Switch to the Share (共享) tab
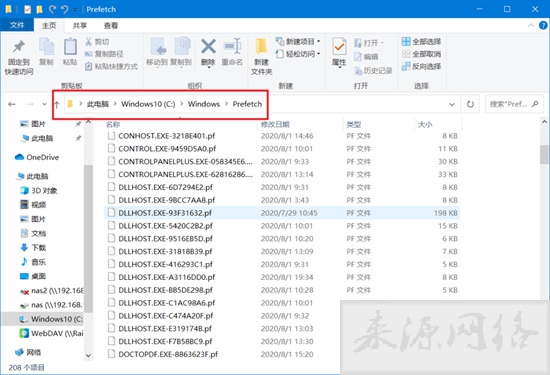This screenshot has width=550, height=375. click(80, 25)
